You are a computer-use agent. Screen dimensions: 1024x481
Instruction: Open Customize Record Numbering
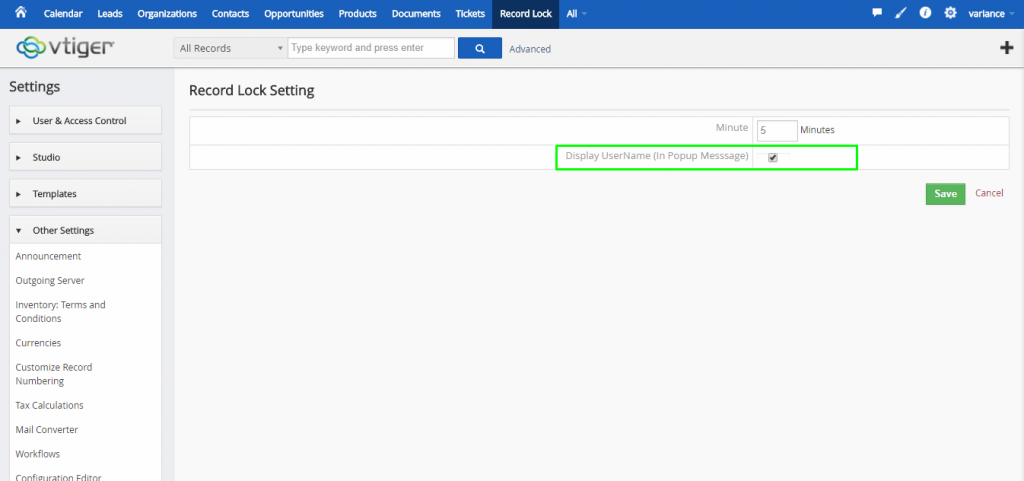(54, 374)
